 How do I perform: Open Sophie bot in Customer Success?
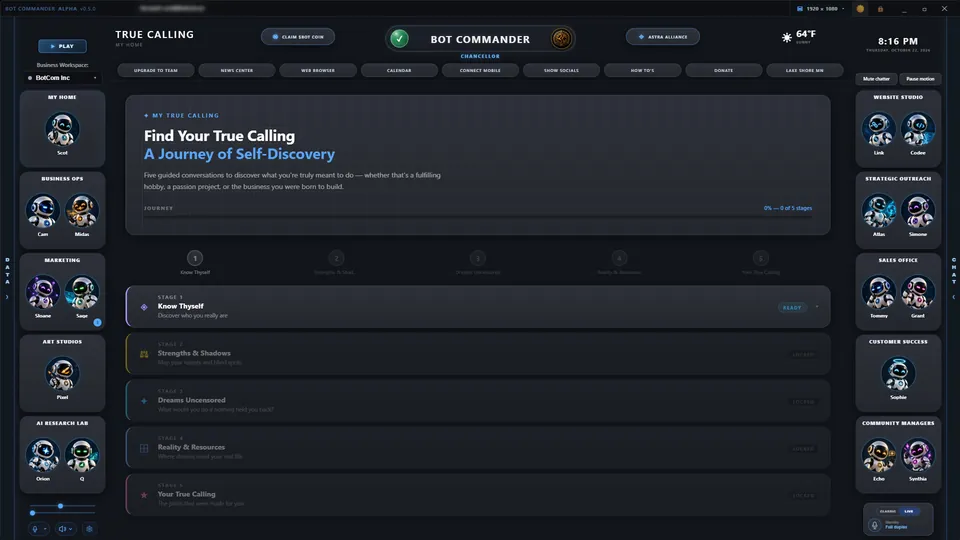pyautogui.click(x=898, y=373)
